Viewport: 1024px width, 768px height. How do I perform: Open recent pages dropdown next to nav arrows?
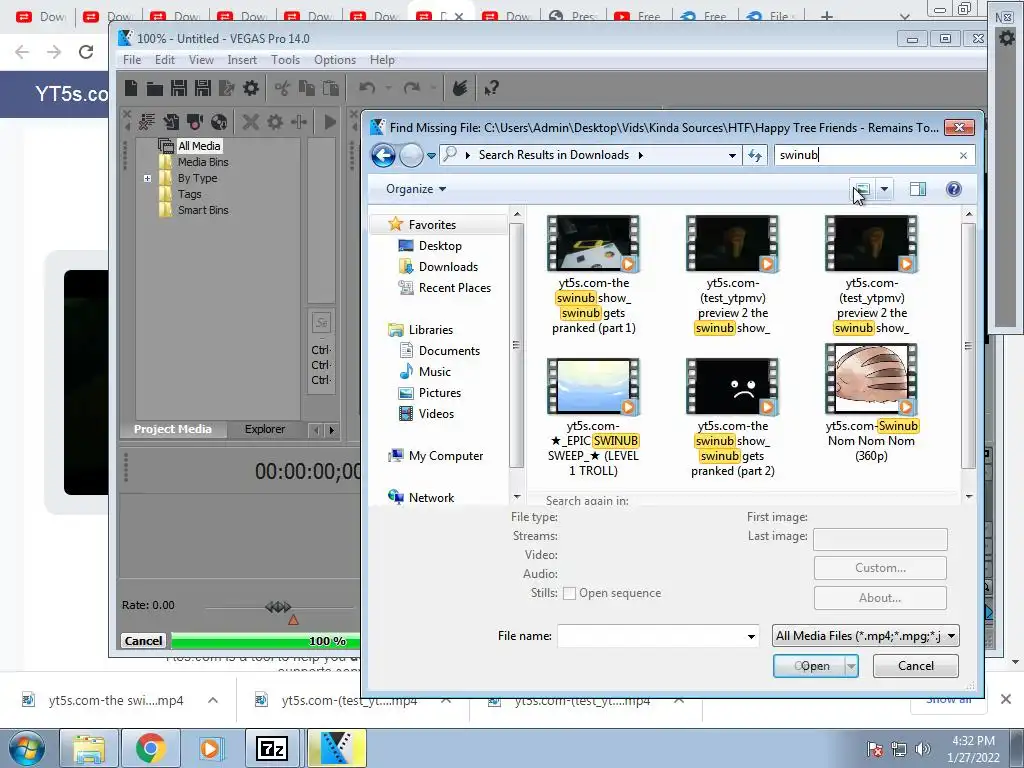[432, 156]
